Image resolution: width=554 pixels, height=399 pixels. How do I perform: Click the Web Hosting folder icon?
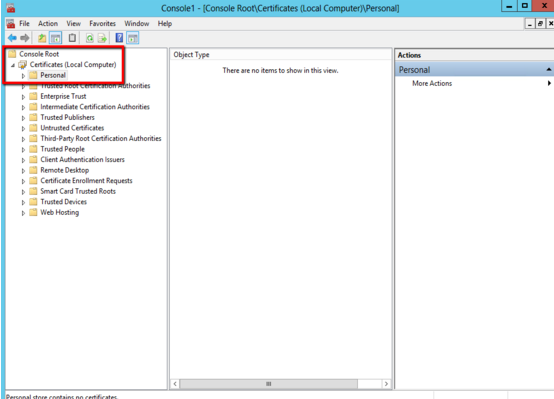coord(33,212)
